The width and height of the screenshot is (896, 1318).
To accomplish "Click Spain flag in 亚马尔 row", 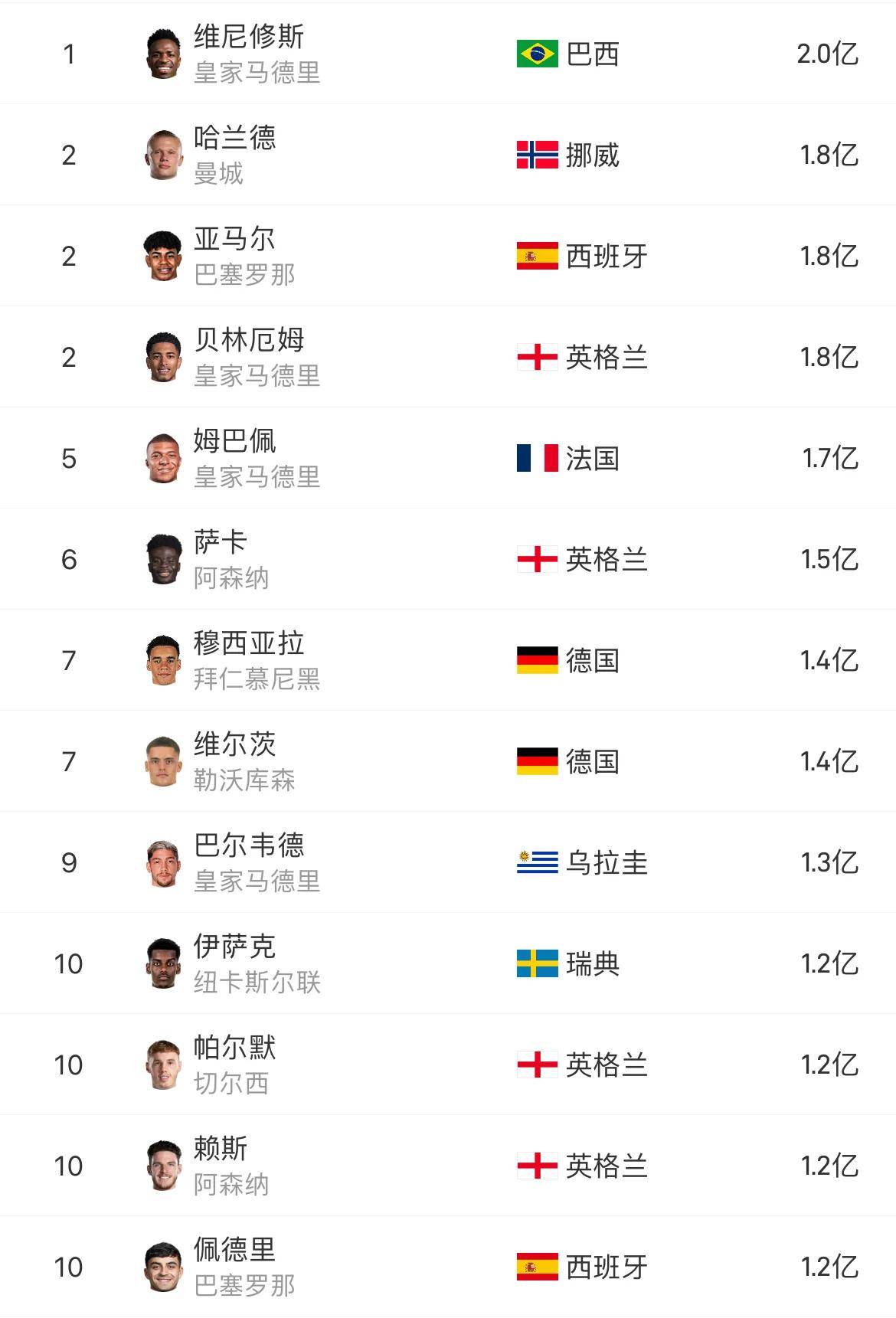I will click(537, 256).
